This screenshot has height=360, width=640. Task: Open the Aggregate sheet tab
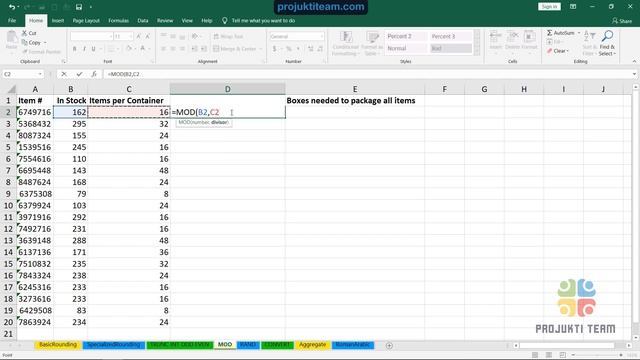click(313, 345)
